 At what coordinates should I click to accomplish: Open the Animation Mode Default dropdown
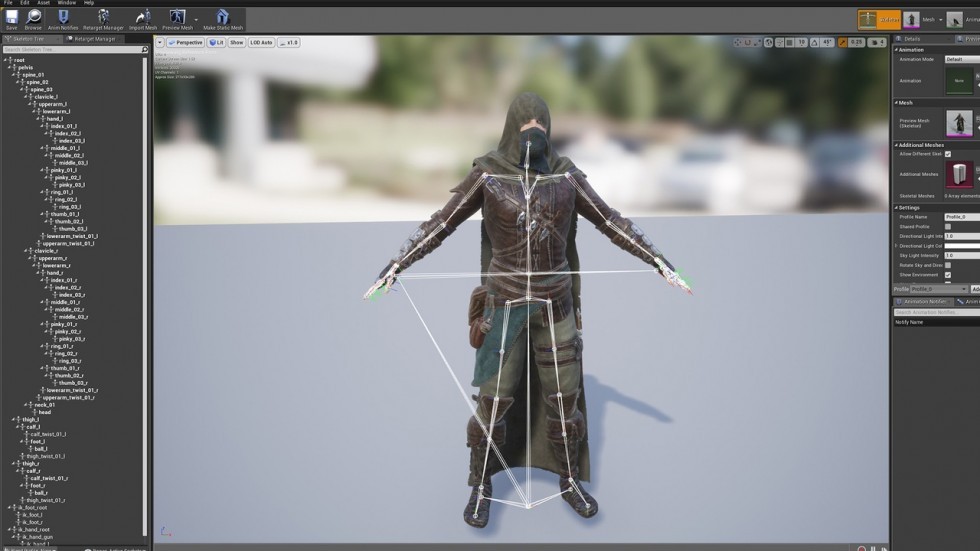click(x=962, y=59)
